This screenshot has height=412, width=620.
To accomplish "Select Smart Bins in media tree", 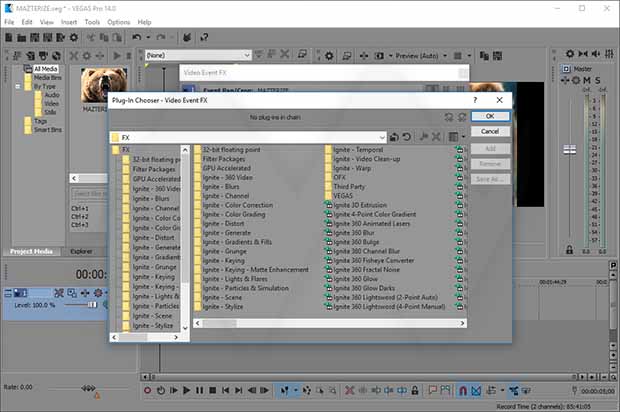I will tap(47, 130).
